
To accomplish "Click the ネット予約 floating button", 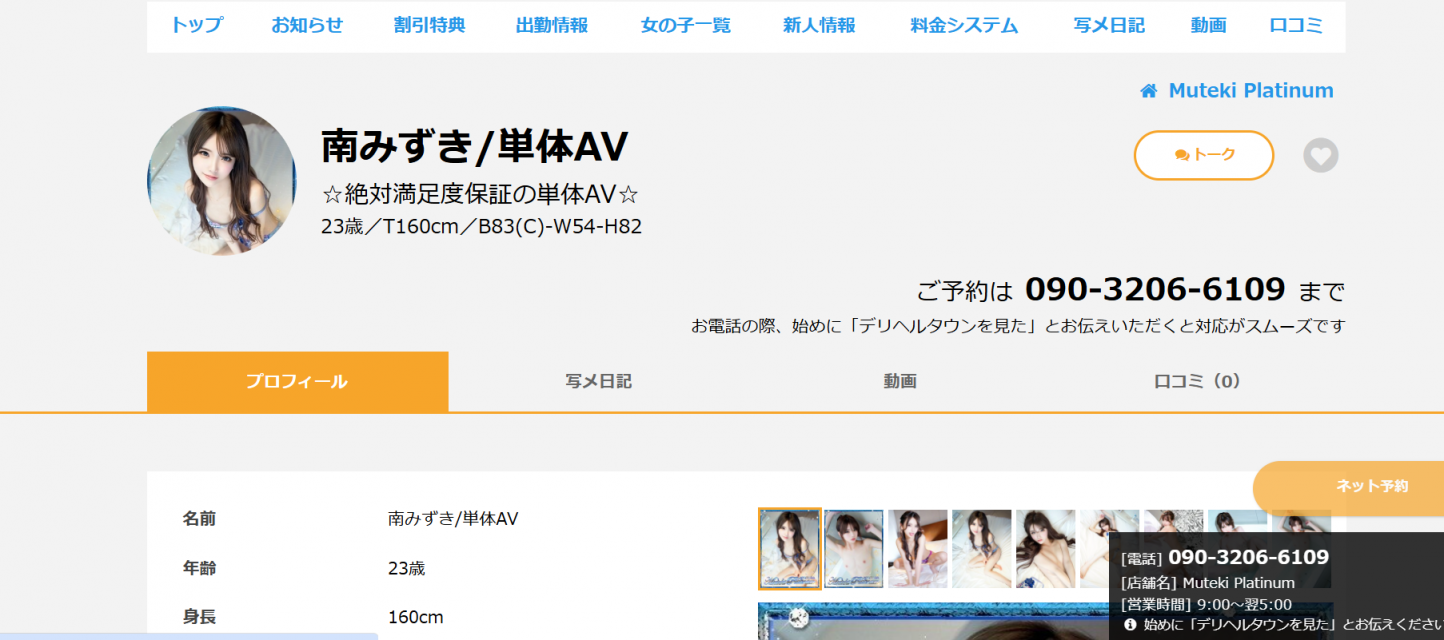I will click(x=1370, y=486).
